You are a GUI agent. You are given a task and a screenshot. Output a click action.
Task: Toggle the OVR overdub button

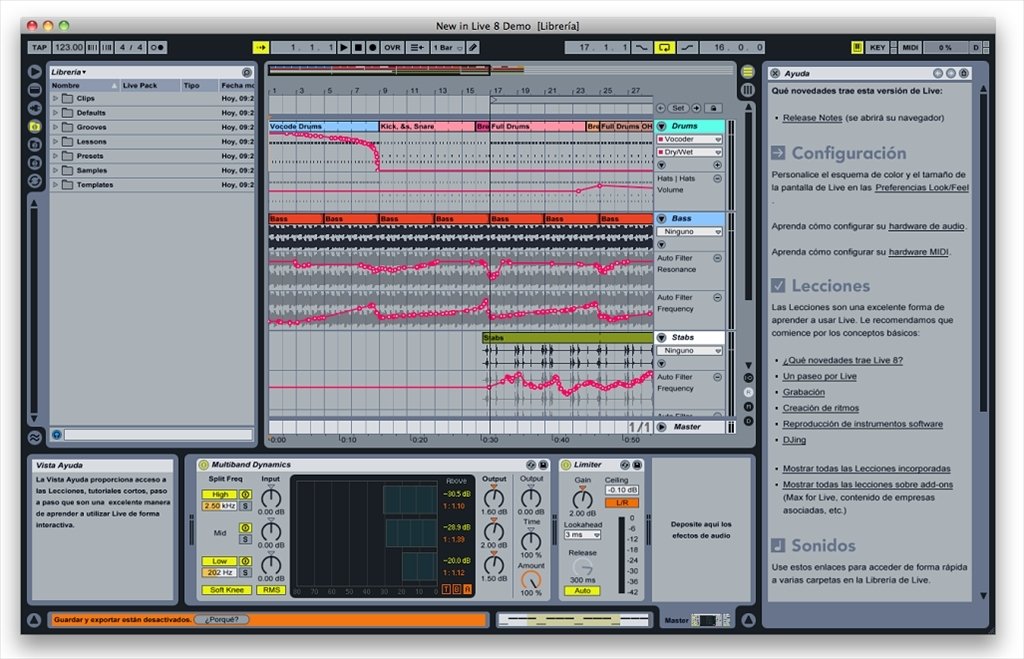coord(392,47)
